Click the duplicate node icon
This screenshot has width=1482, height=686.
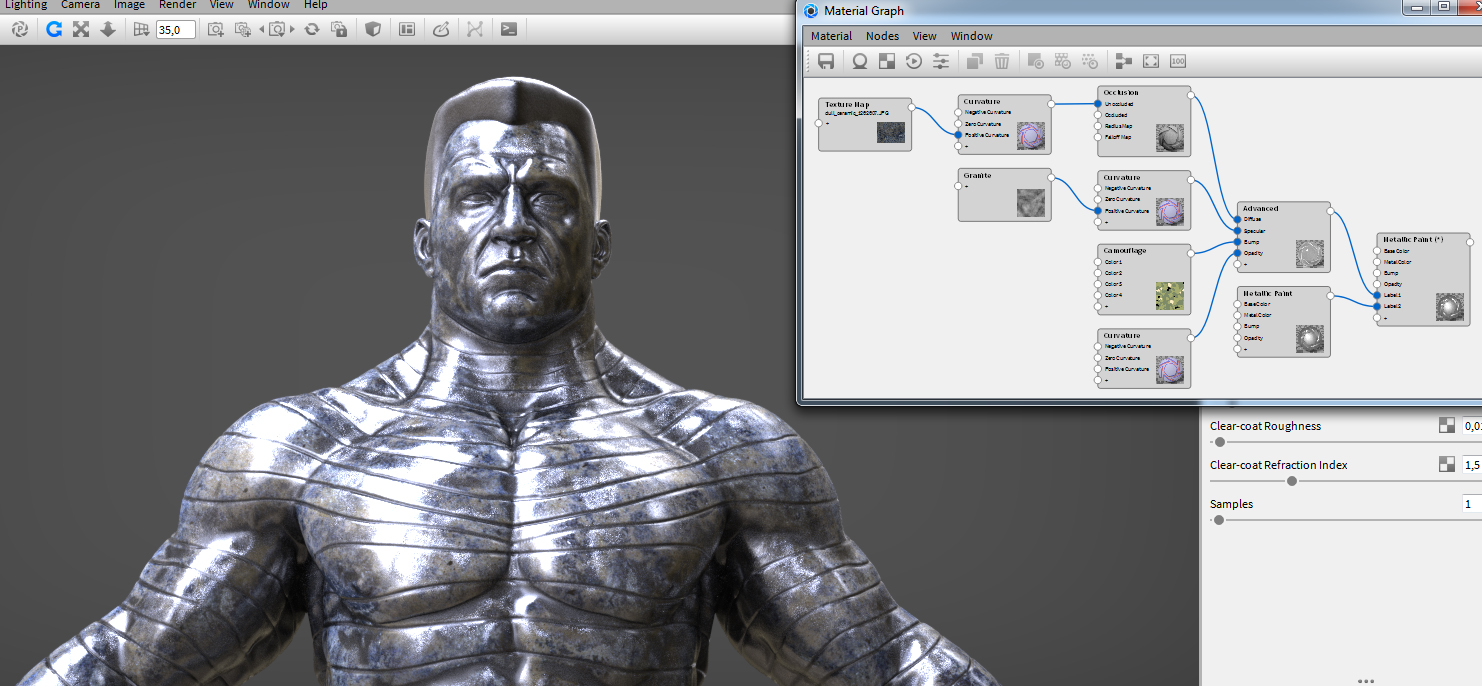(975, 61)
